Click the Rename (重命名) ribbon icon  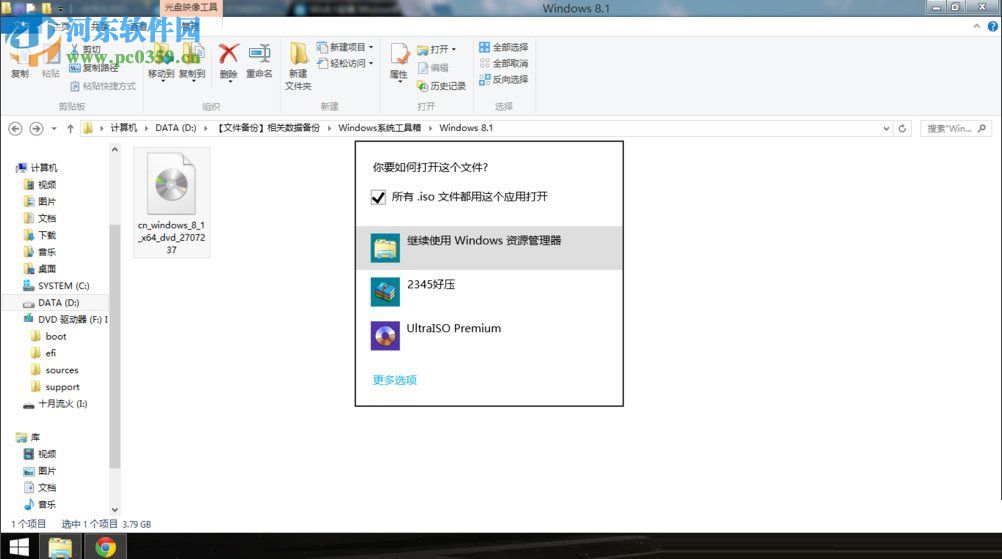259,54
